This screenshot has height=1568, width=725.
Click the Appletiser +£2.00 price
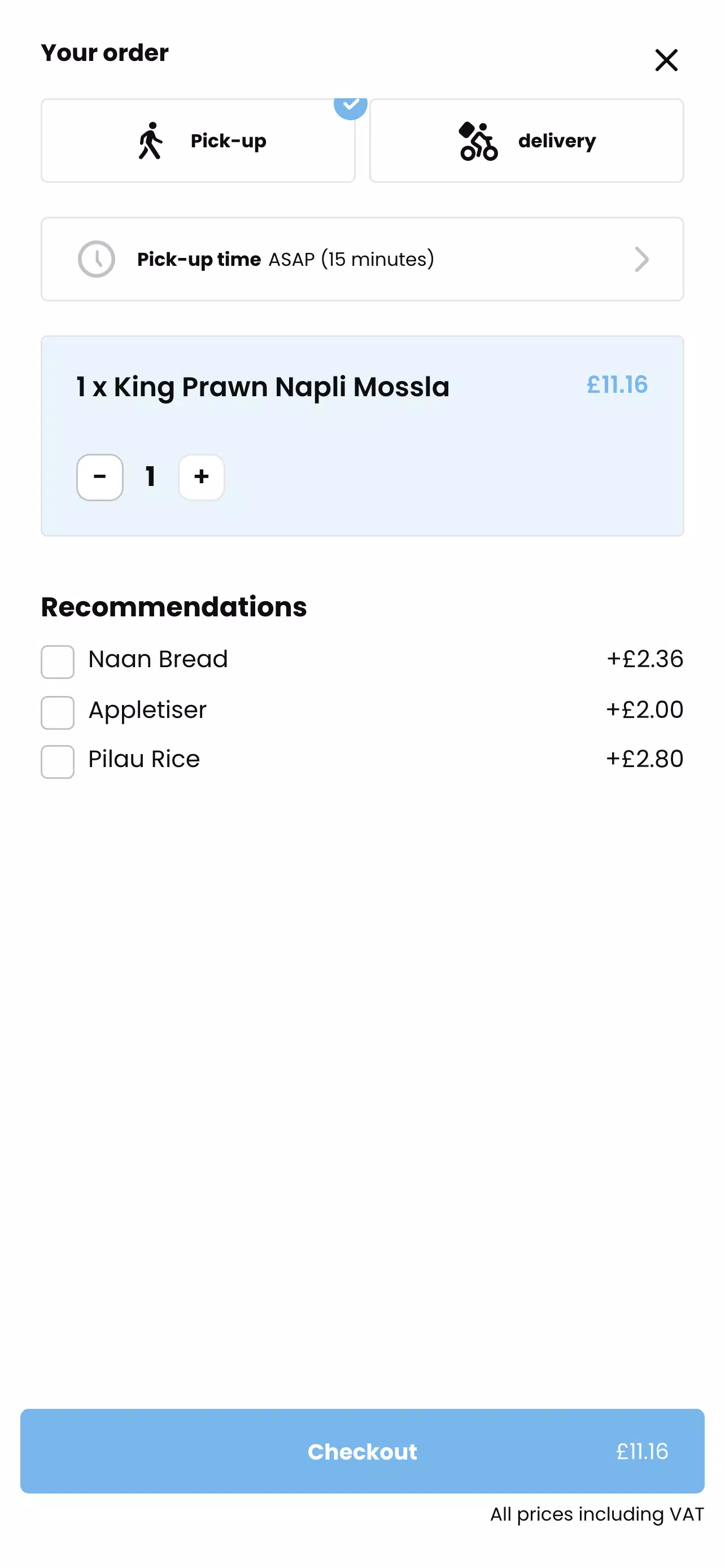click(x=644, y=709)
